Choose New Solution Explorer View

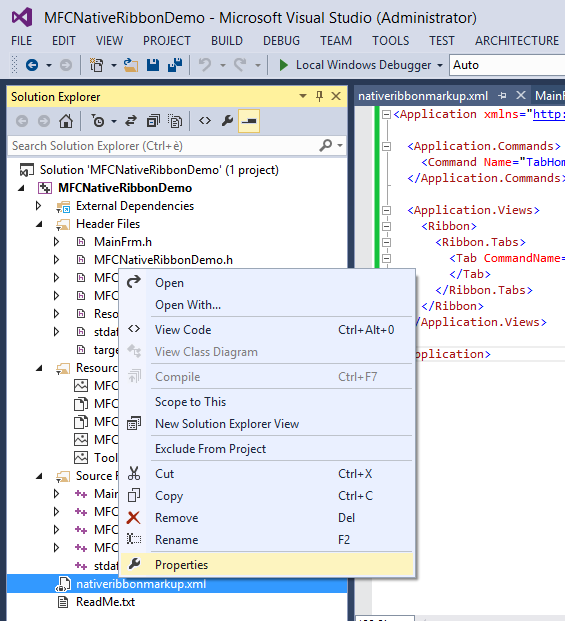[267, 424]
